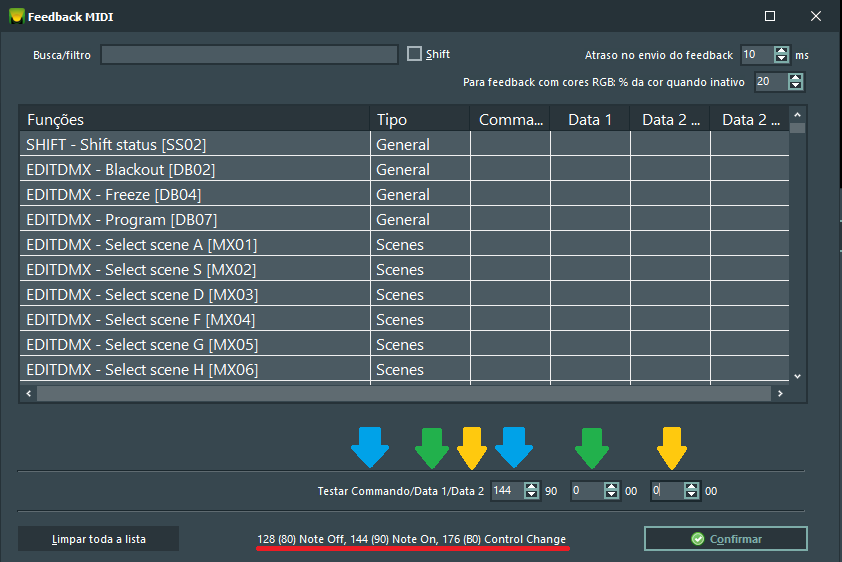This screenshot has width=842, height=562.
Task: Click the green checkmark icon on Confirmar
Action: (x=698, y=539)
